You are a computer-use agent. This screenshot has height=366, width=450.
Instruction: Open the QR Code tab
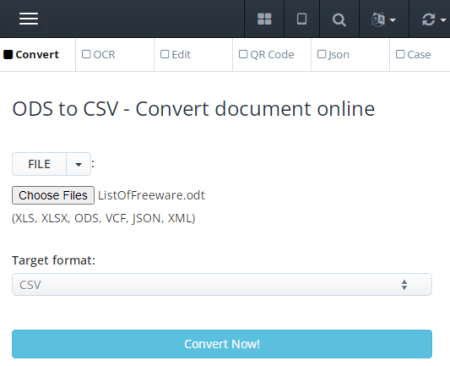[267, 55]
